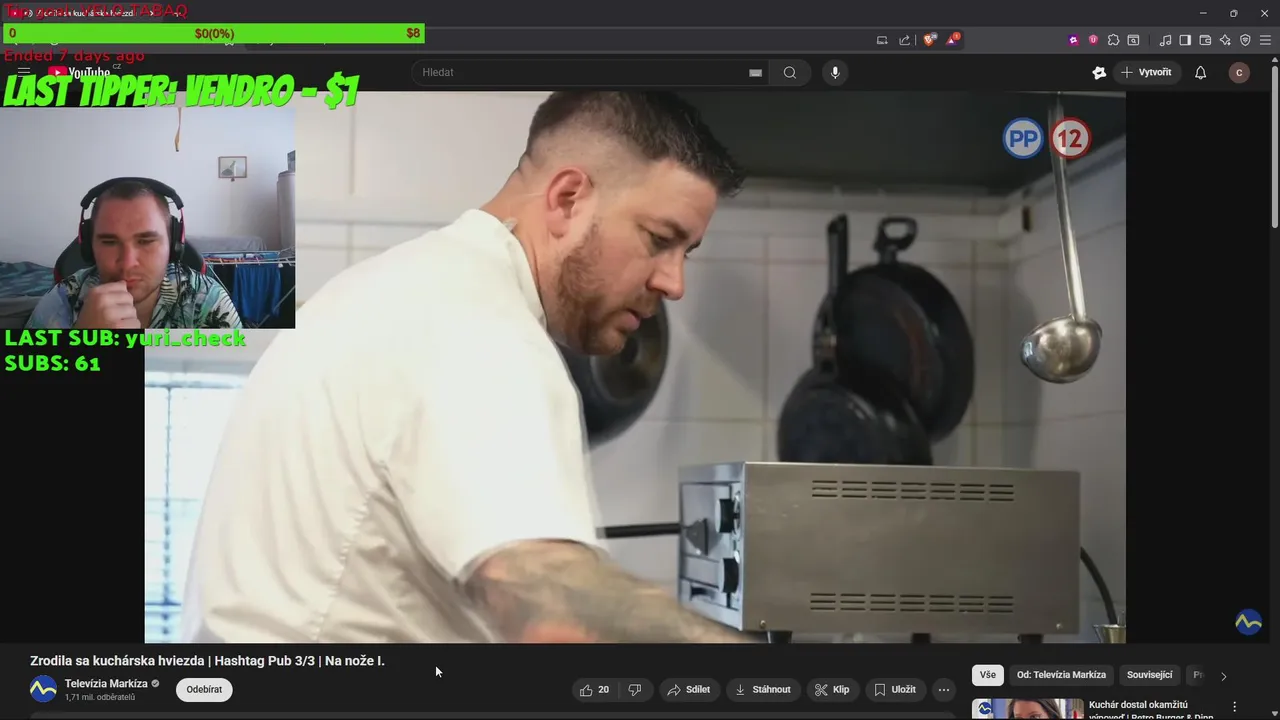Click the video title text
This screenshot has height=720, width=1280.
[x=207, y=661]
